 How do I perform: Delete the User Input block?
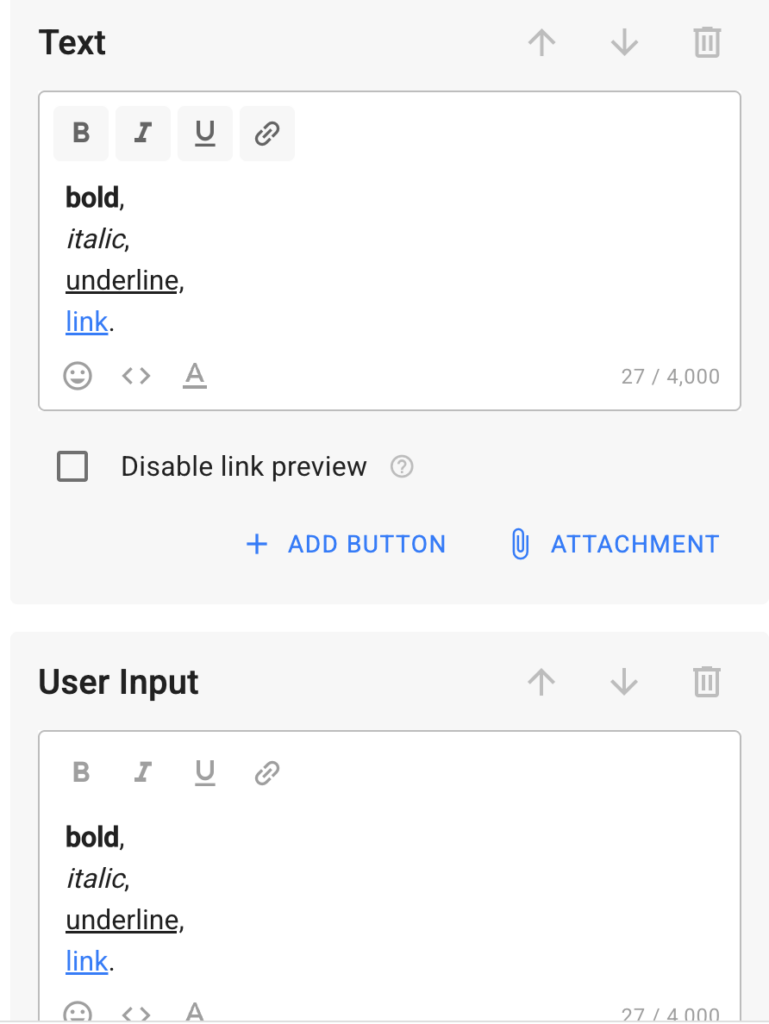click(x=707, y=682)
